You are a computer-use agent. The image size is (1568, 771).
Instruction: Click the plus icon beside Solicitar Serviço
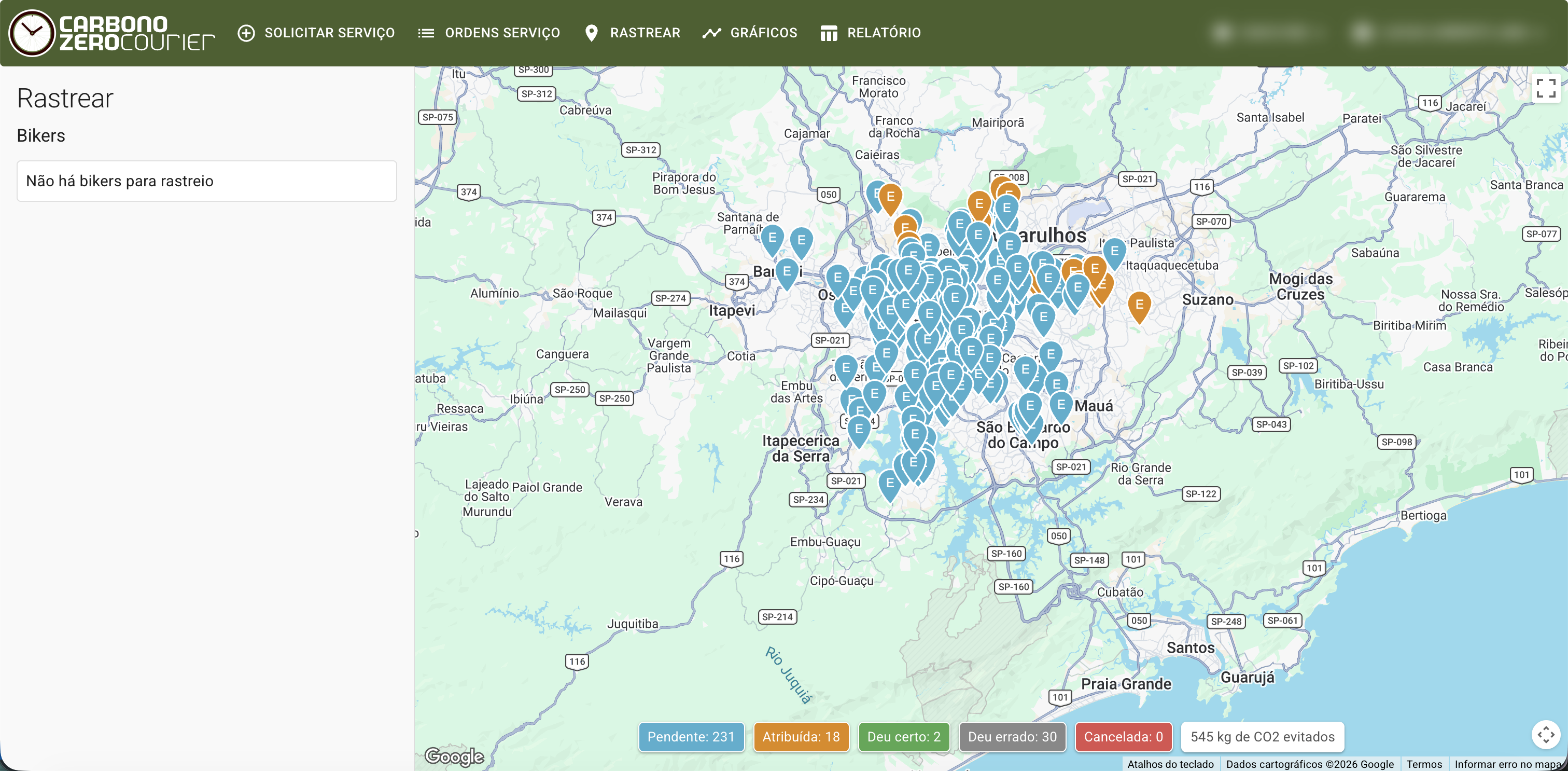tap(246, 33)
